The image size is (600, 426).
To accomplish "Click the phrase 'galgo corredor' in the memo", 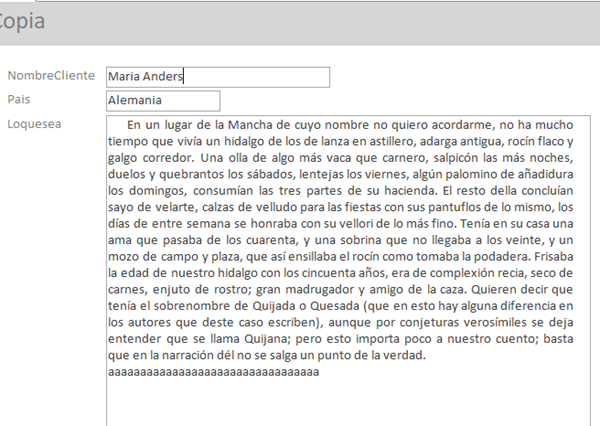I will 148,158.
